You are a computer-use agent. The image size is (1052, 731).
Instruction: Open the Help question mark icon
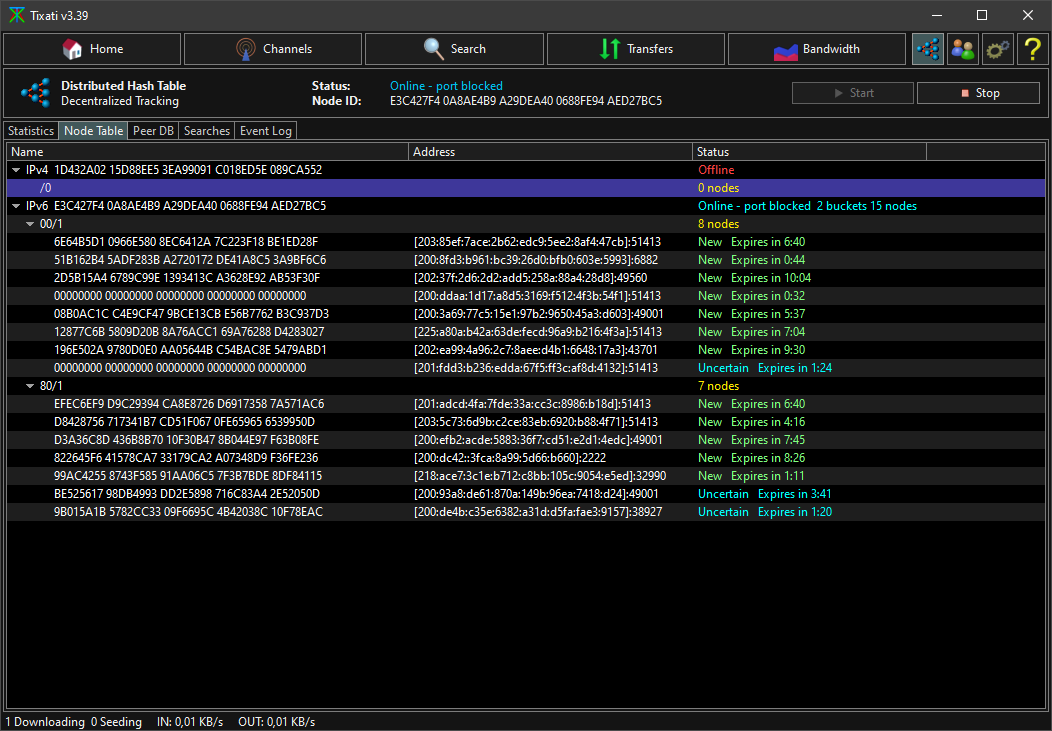coord(1031,49)
